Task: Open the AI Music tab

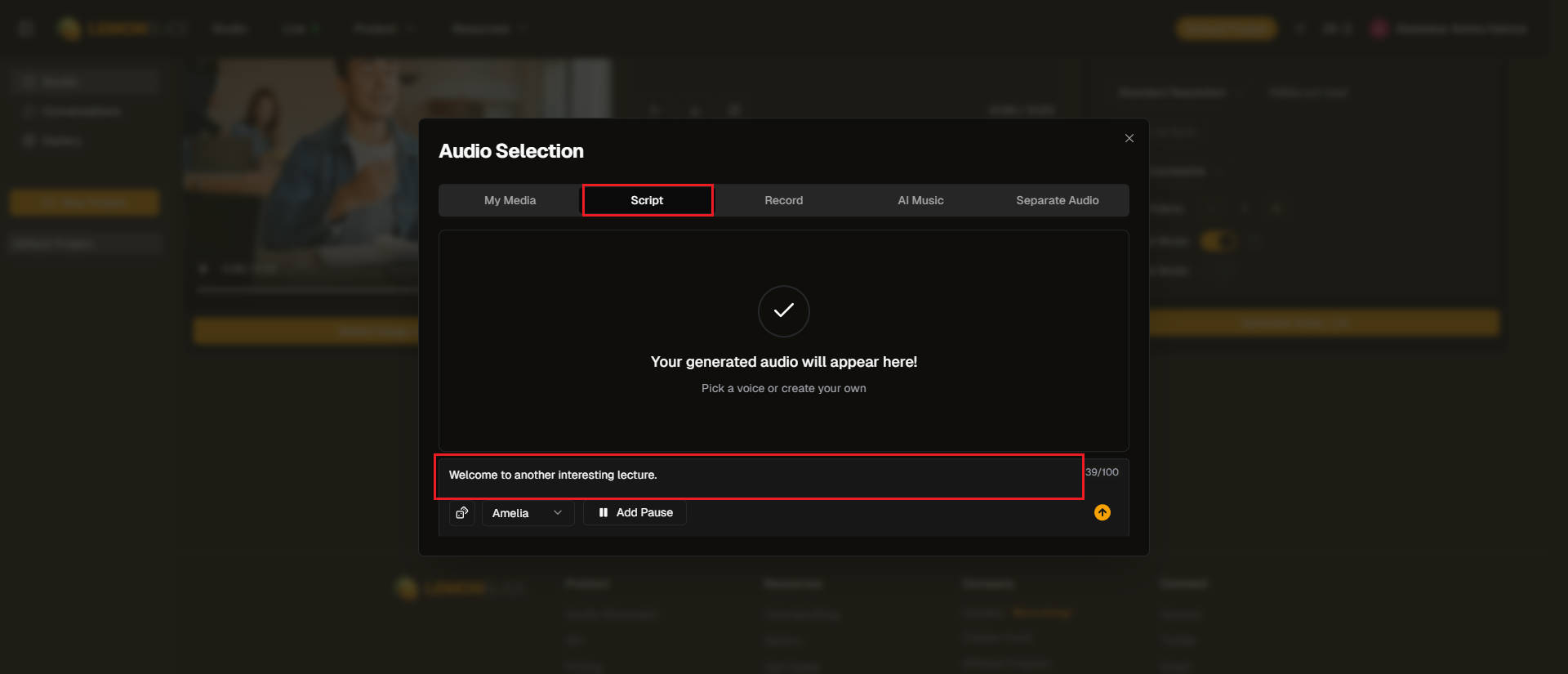Action: pos(920,200)
